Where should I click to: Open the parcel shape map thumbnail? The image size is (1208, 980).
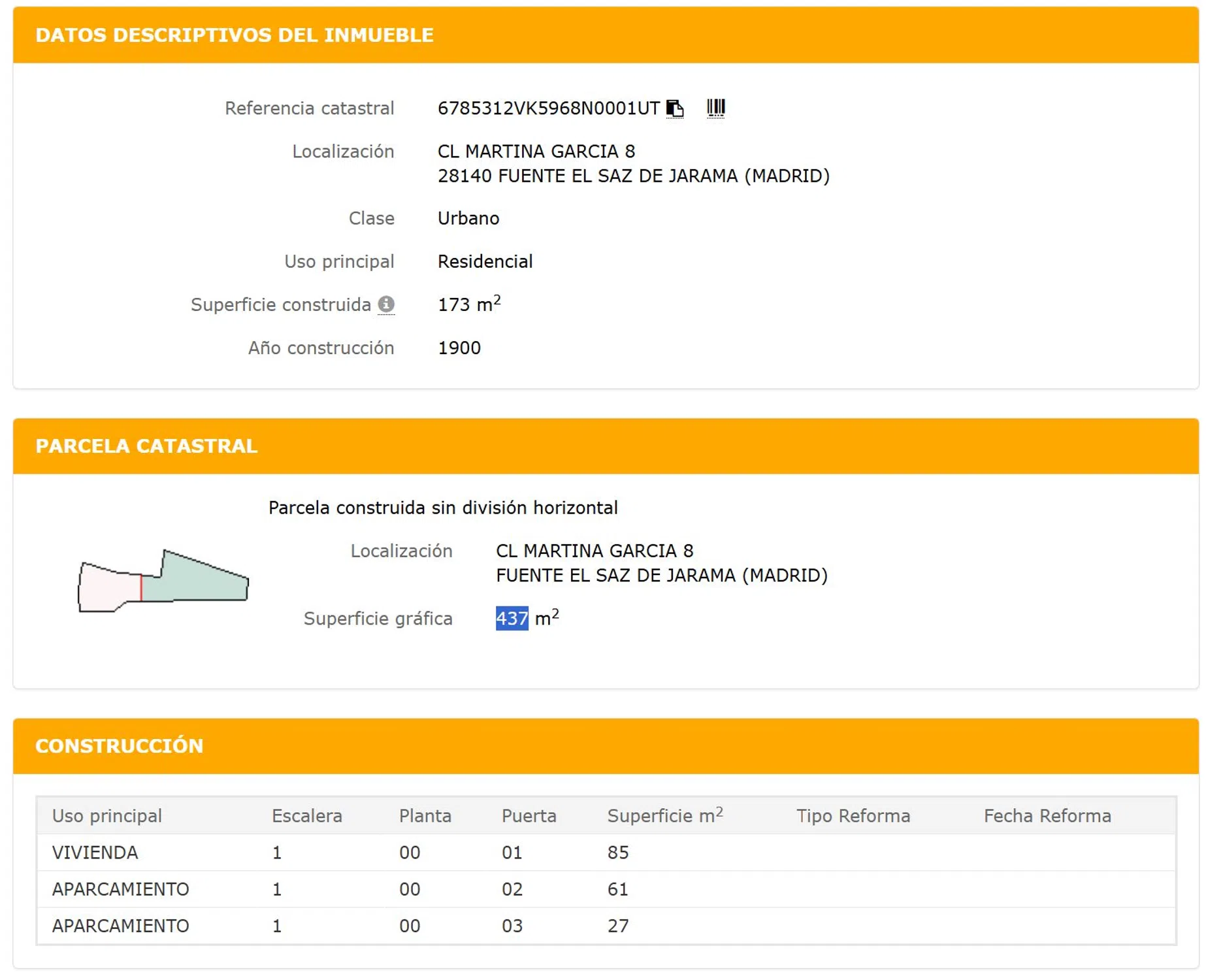click(163, 581)
